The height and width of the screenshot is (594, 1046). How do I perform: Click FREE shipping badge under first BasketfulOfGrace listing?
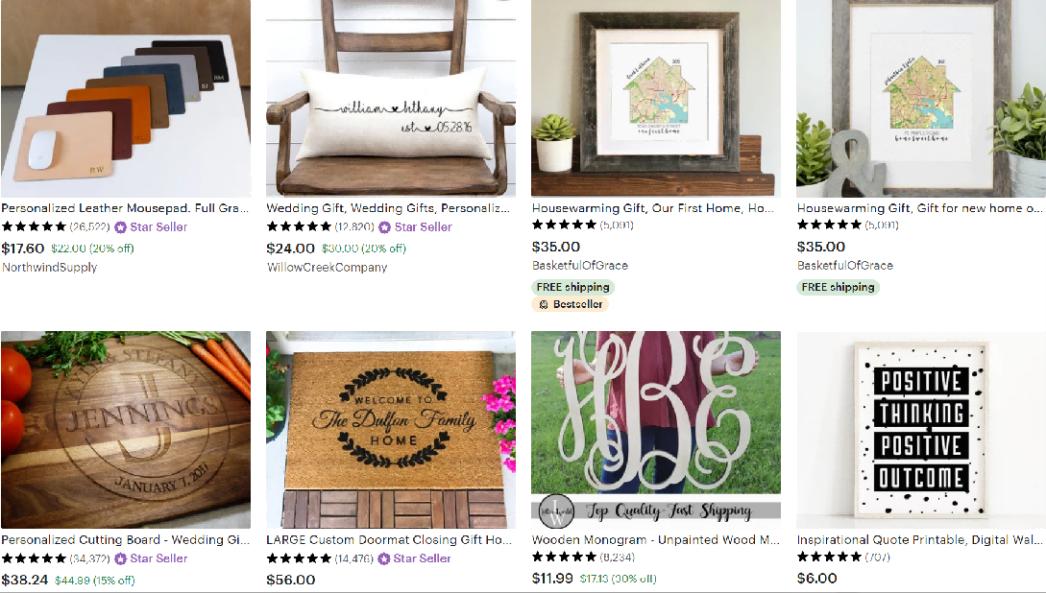[x=573, y=287]
